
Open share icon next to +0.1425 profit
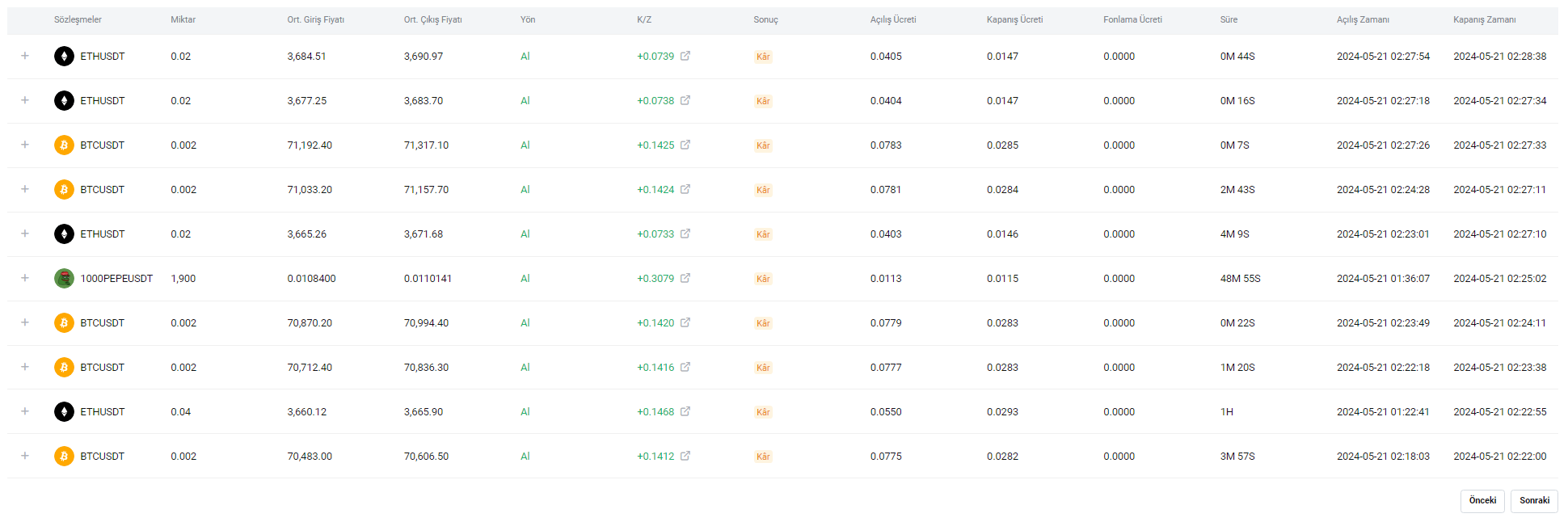pyautogui.click(x=685, y=145)
